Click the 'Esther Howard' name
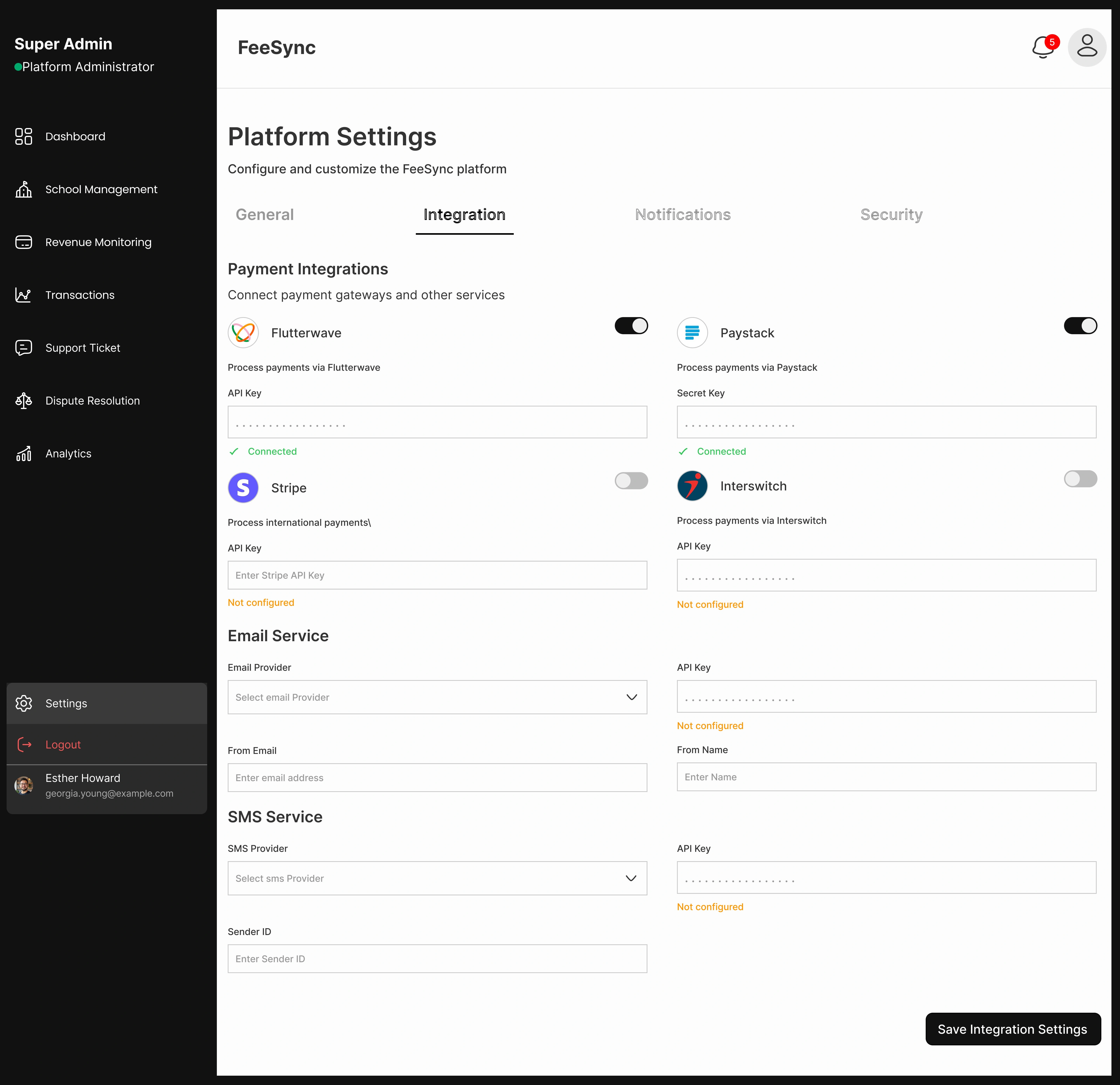Viewport: 1120px width, 1085px height. click(83, 778)
